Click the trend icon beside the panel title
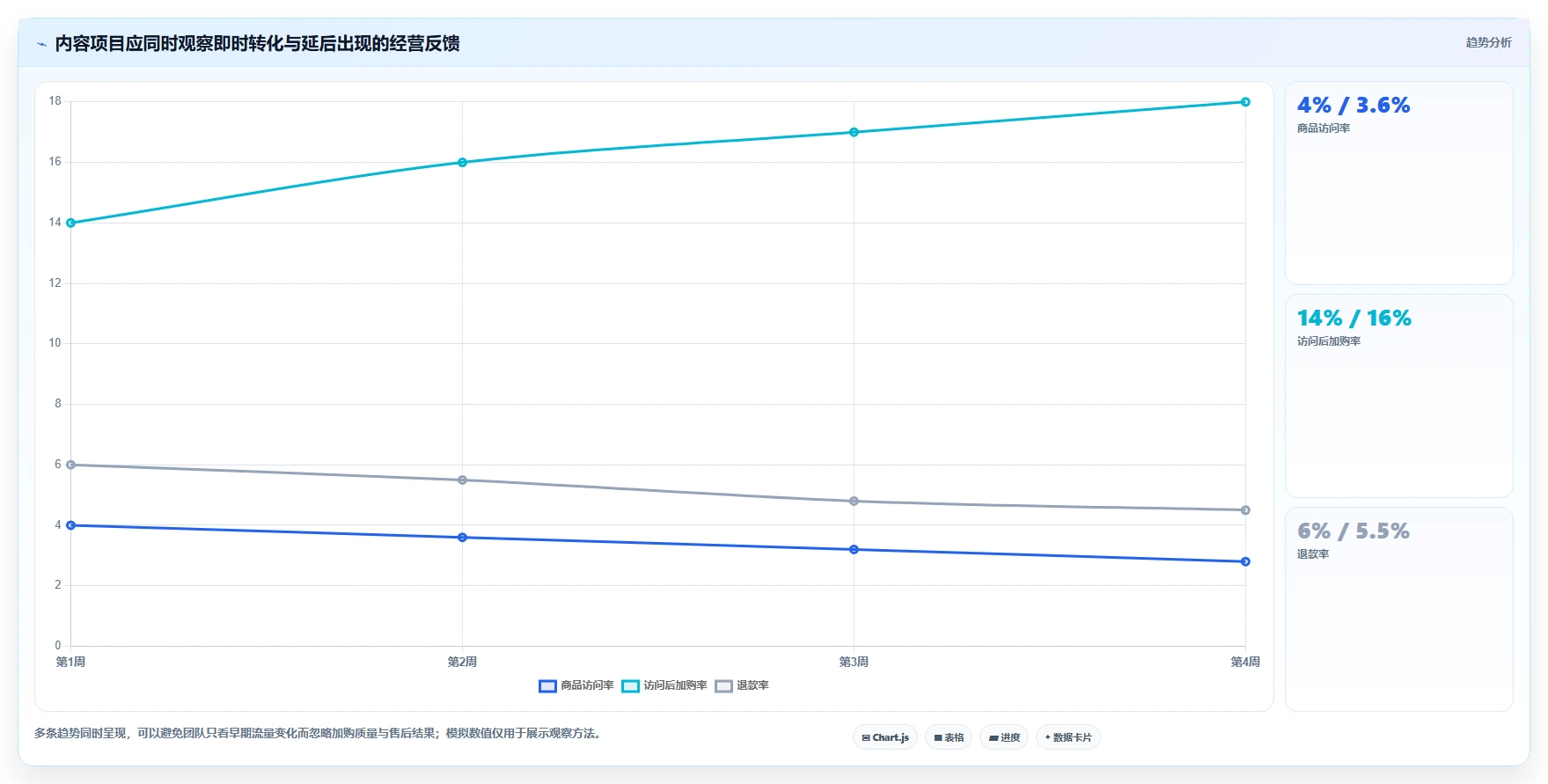The image size is (1548, 784). coord(41,44)
